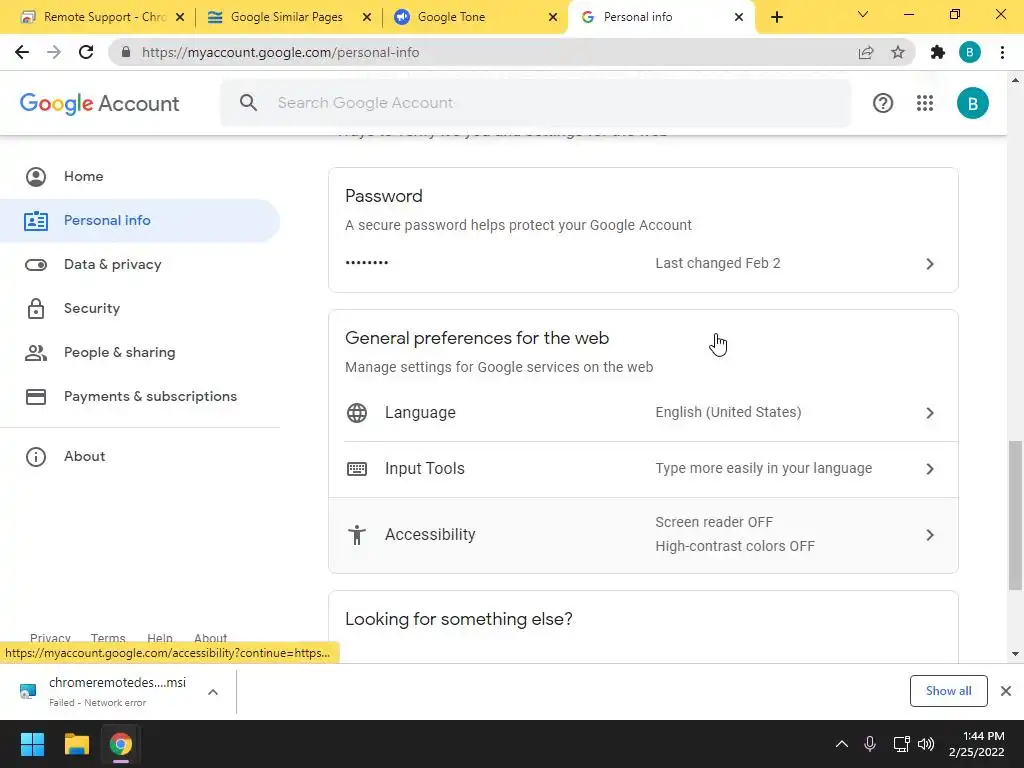Click the address bar URL
The height and width of the screenshot is (768, 1024).
[x=280, y=52]
